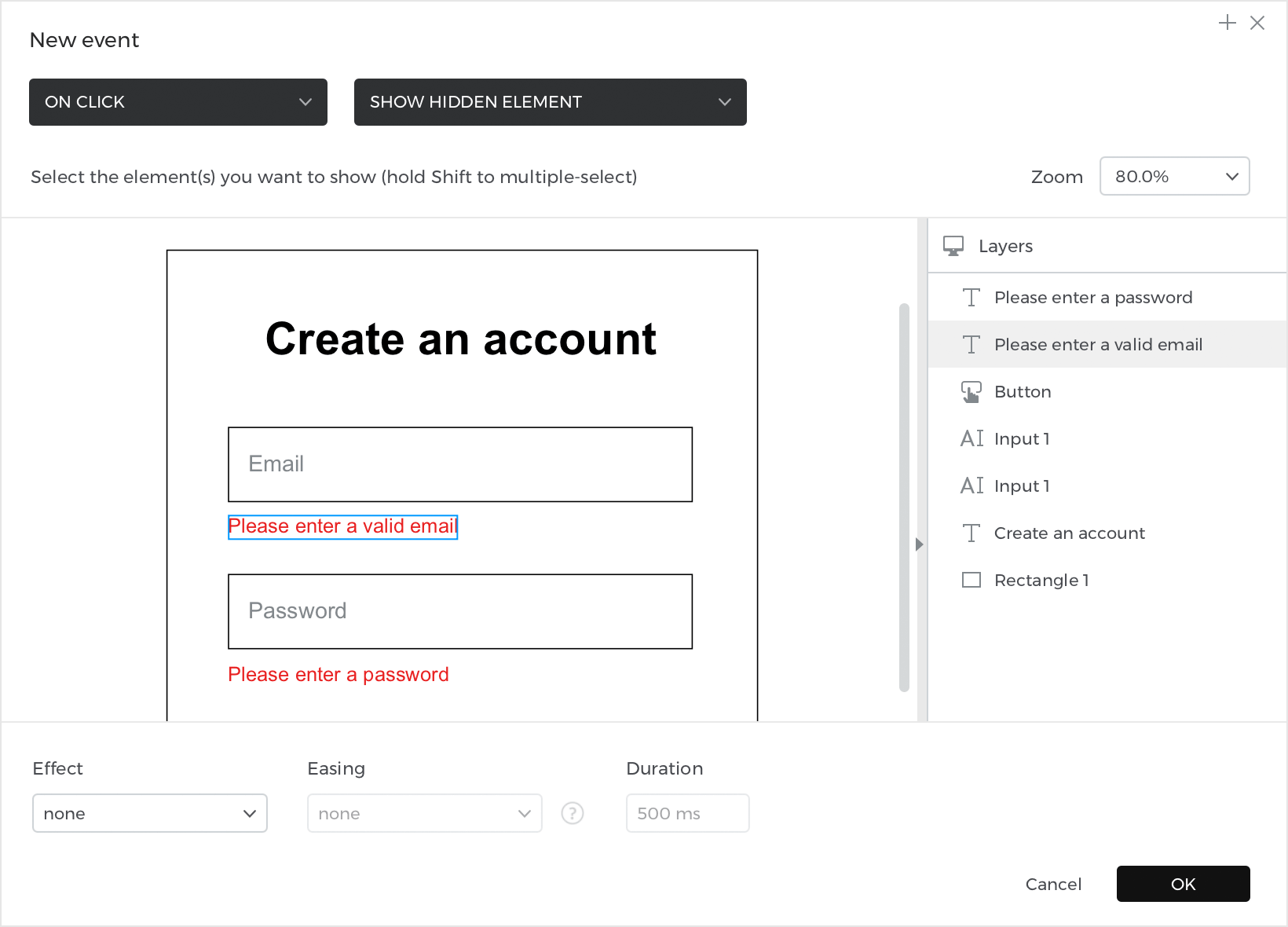Select 'Create an account' layer

point(1107,533)
